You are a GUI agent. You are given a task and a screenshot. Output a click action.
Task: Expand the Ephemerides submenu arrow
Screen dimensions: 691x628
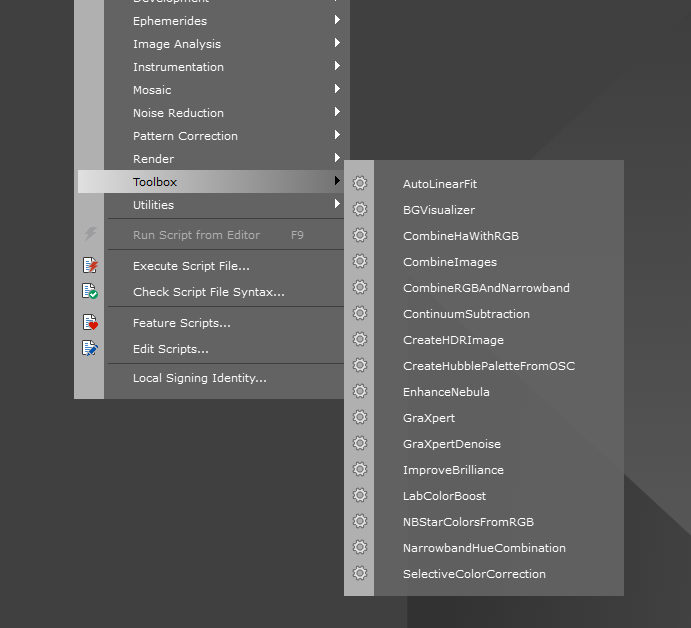click(x=337, y=20)
